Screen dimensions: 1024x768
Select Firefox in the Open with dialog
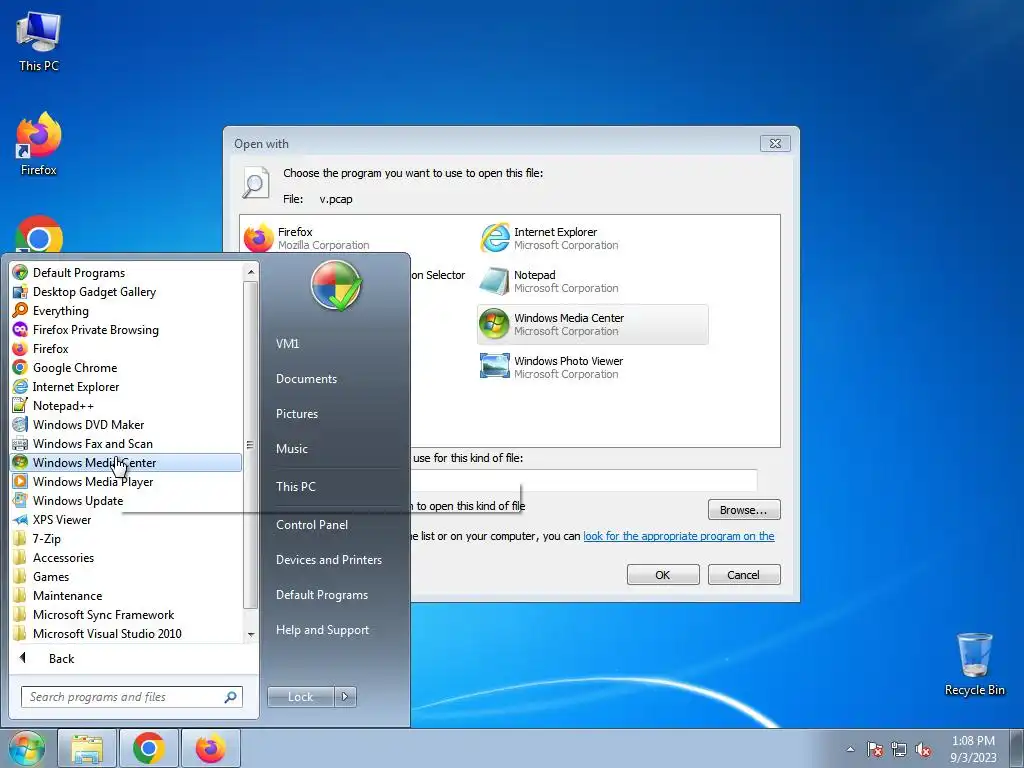point(307,238)
